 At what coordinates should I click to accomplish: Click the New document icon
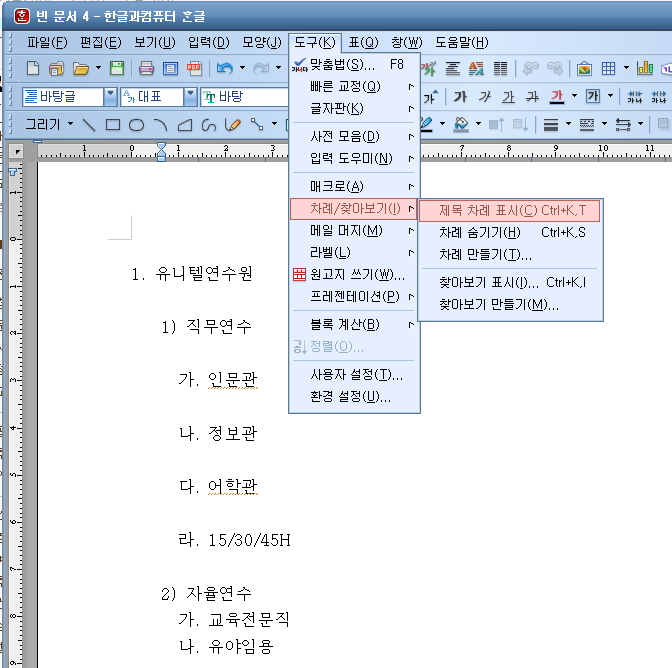tap(33, 69)
